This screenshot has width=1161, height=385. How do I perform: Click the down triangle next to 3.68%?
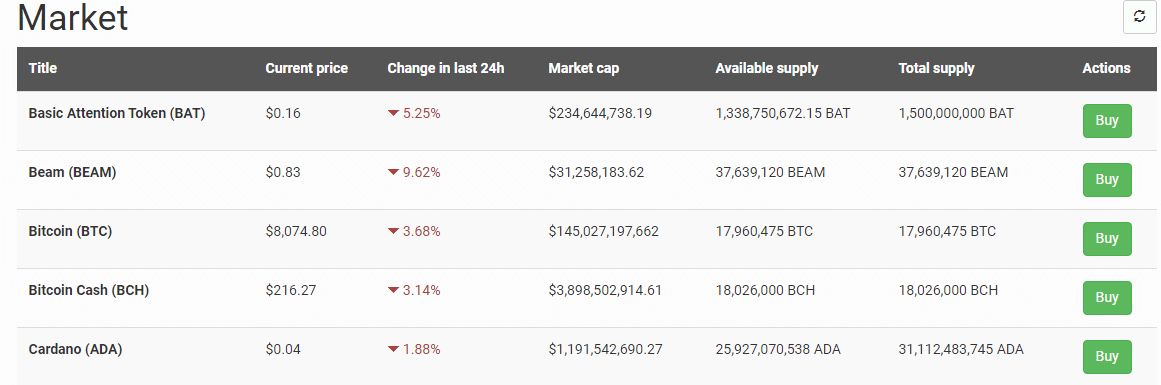tap(393, 232)
